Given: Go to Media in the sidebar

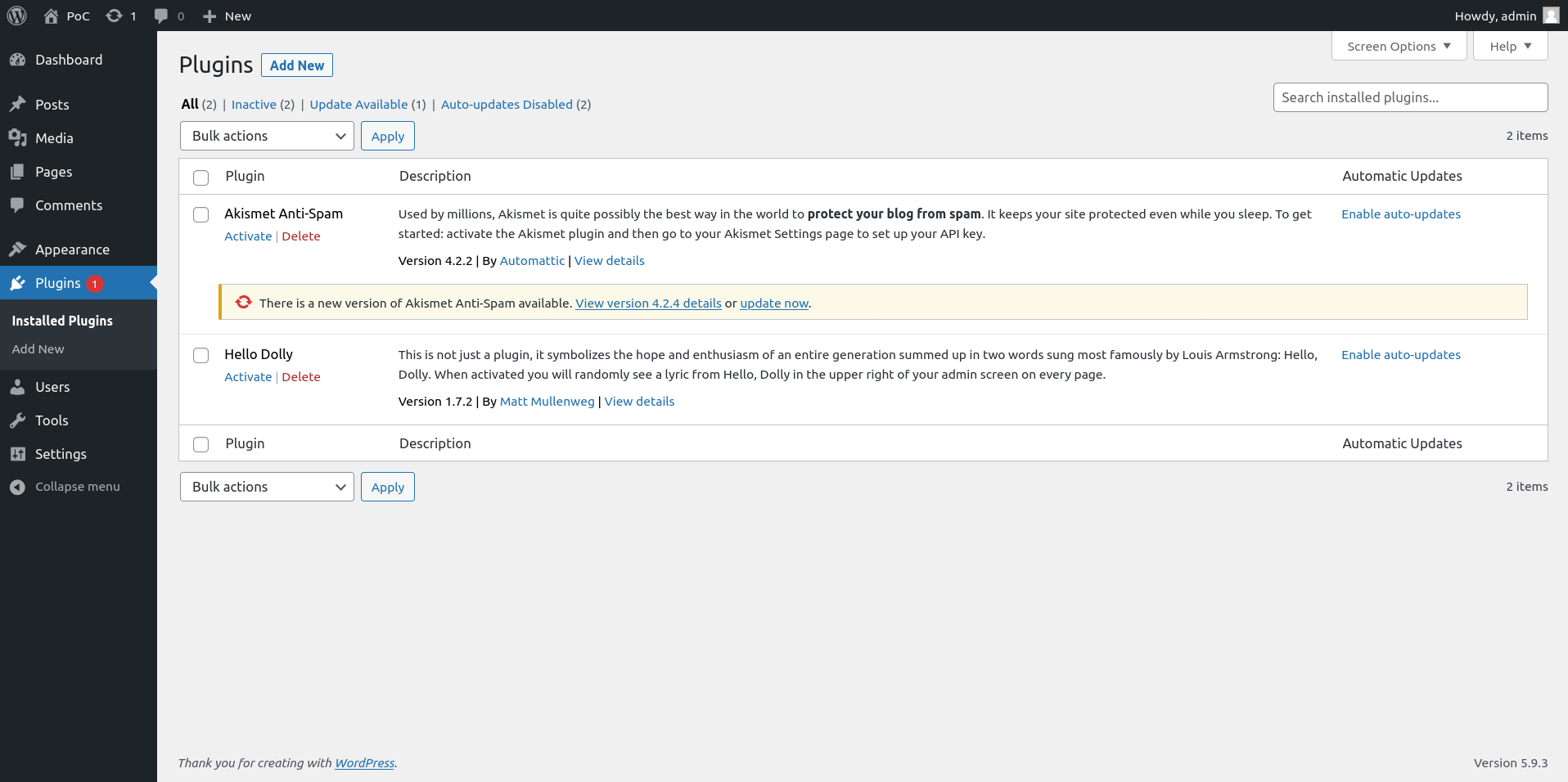Looking at the screenshot, I should click(x=54, y=138).
